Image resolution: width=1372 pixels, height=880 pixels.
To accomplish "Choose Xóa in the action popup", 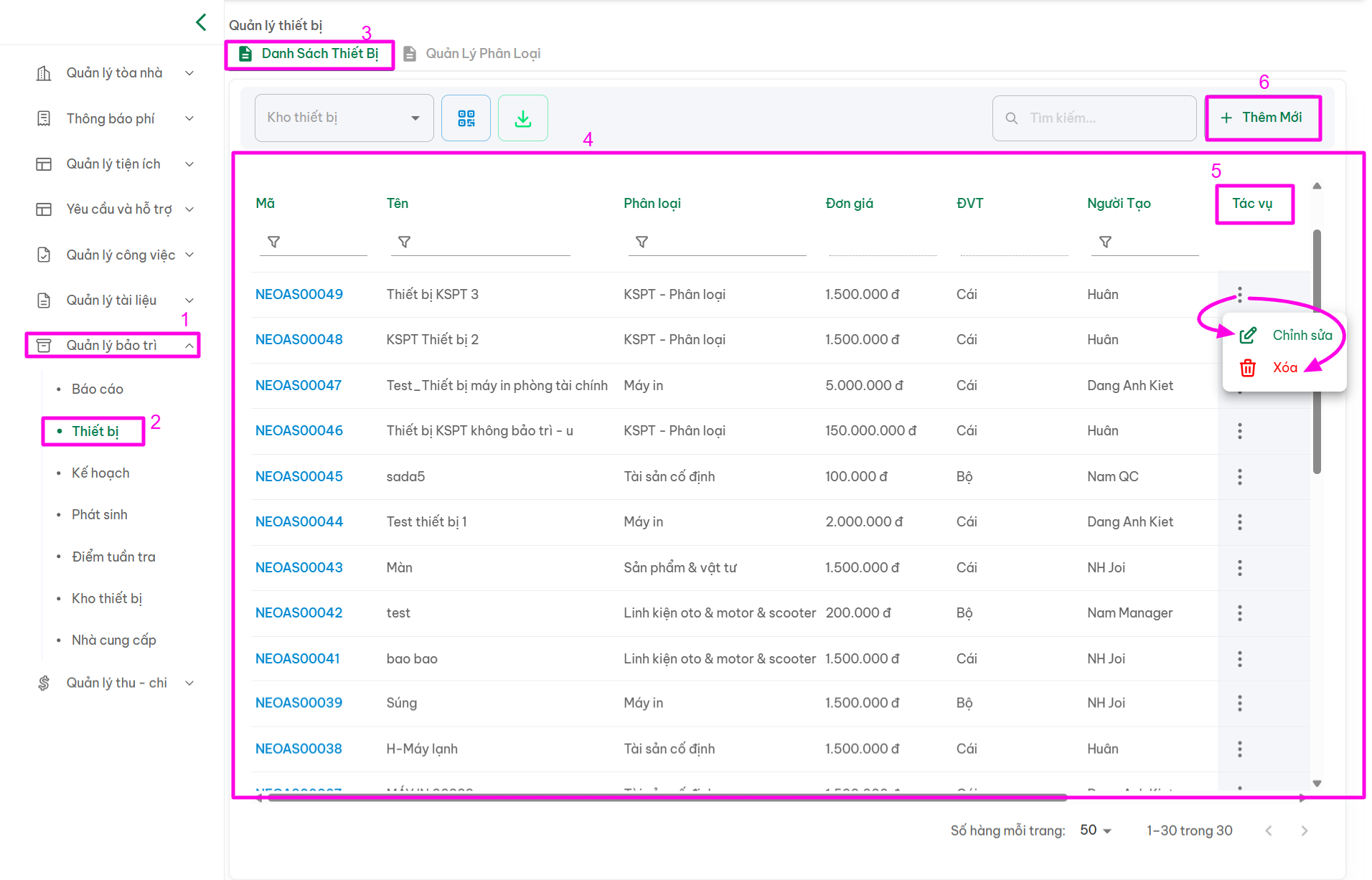I will coord(1284,368).
